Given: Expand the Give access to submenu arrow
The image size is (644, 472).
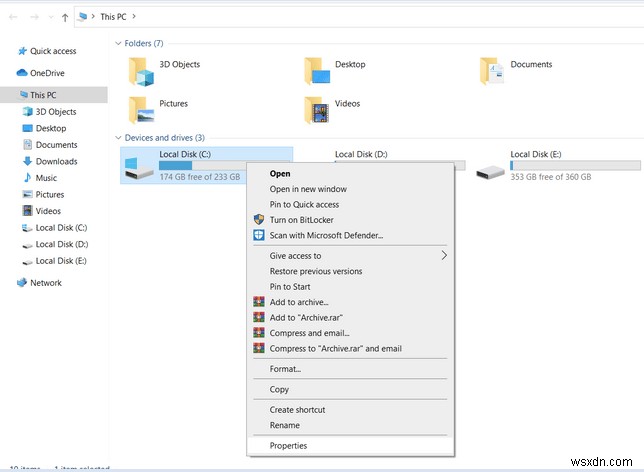Looking at the screenshot, I should pos(444,256).
